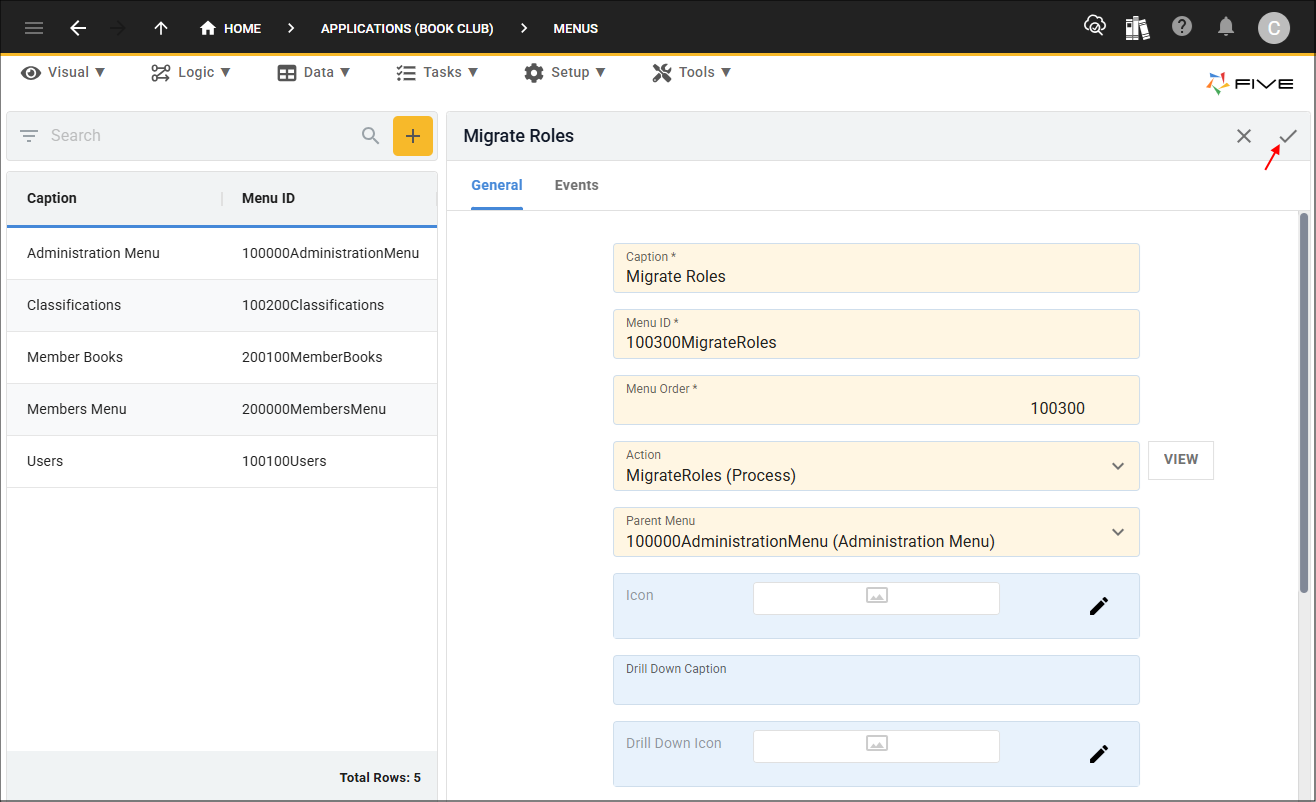Open the hamburger navigation menu

coord(34,28)
